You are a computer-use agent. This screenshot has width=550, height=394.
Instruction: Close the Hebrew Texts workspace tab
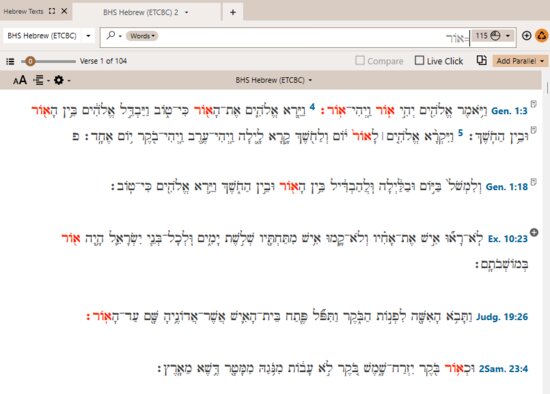tap(64, 11)
